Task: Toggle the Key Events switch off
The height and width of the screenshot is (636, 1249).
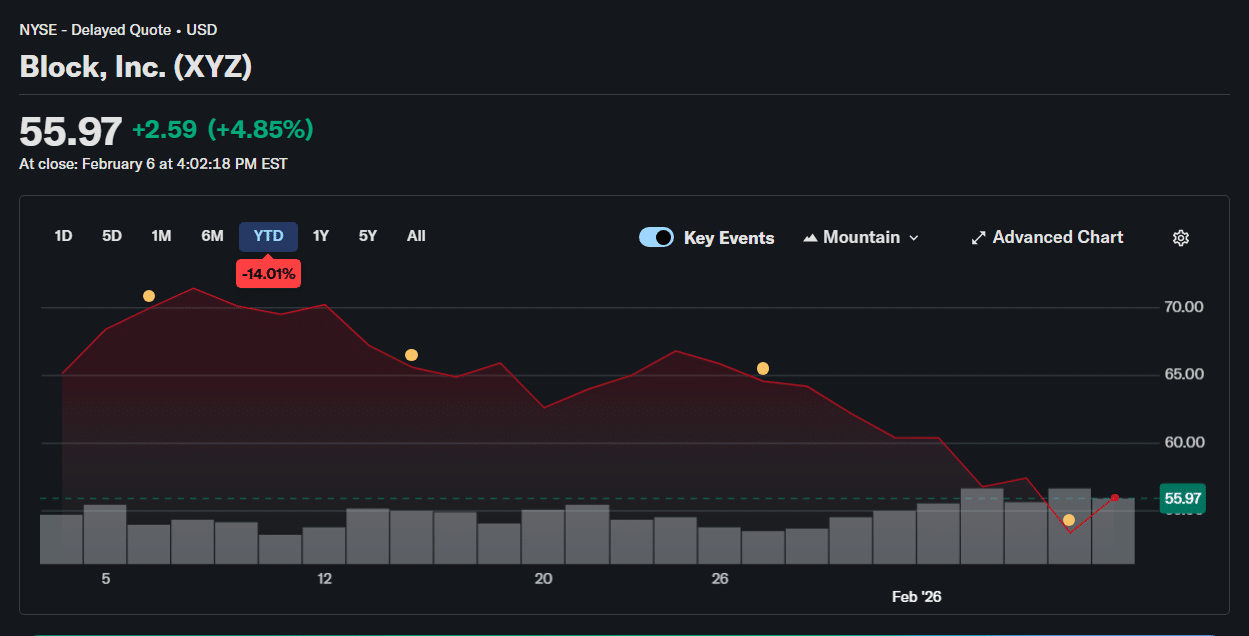Action: click(x=656, y=237)
